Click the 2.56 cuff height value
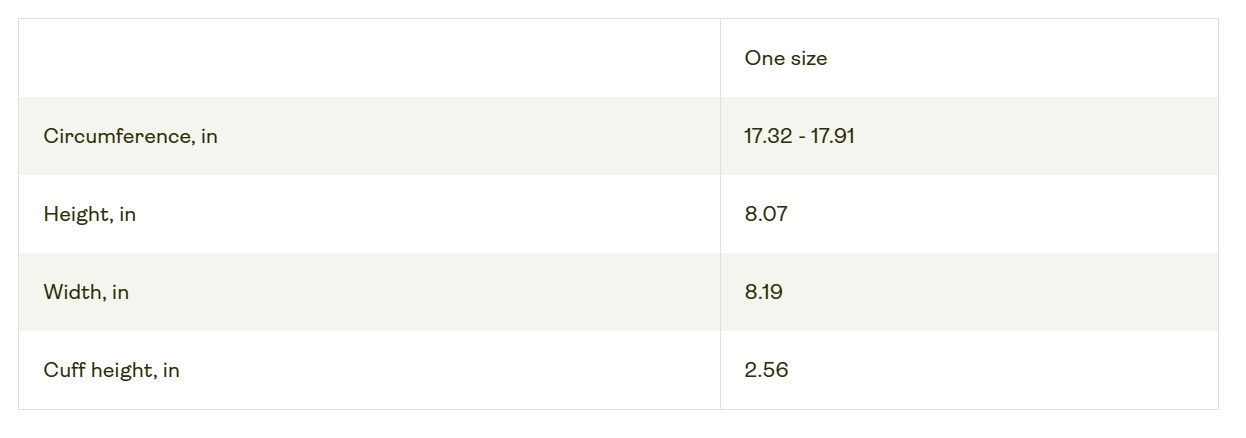 coord(766,370)
